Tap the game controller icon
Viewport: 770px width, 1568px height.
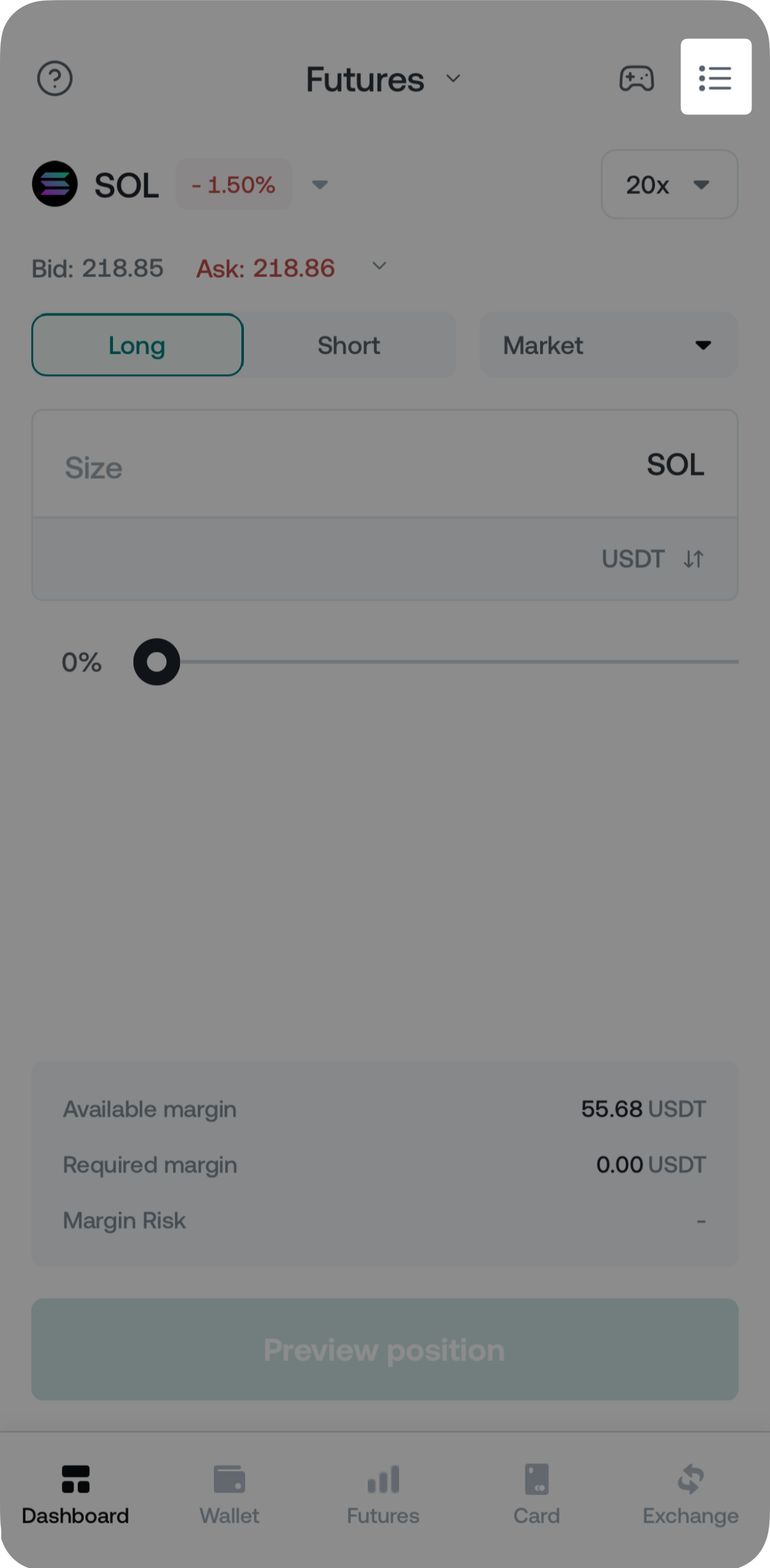[x=637, y=79]
